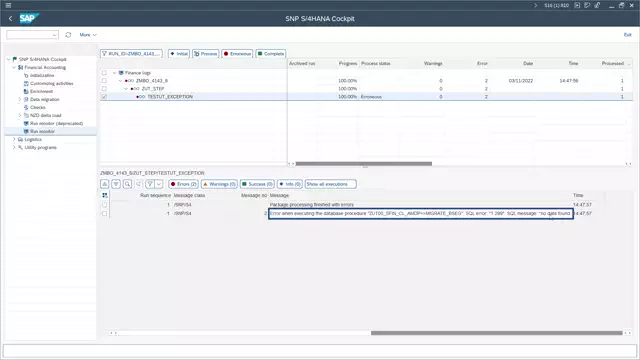This screenshot has height=360, width=640.
Task: Open the More menu dropdown
Action: 88,35
